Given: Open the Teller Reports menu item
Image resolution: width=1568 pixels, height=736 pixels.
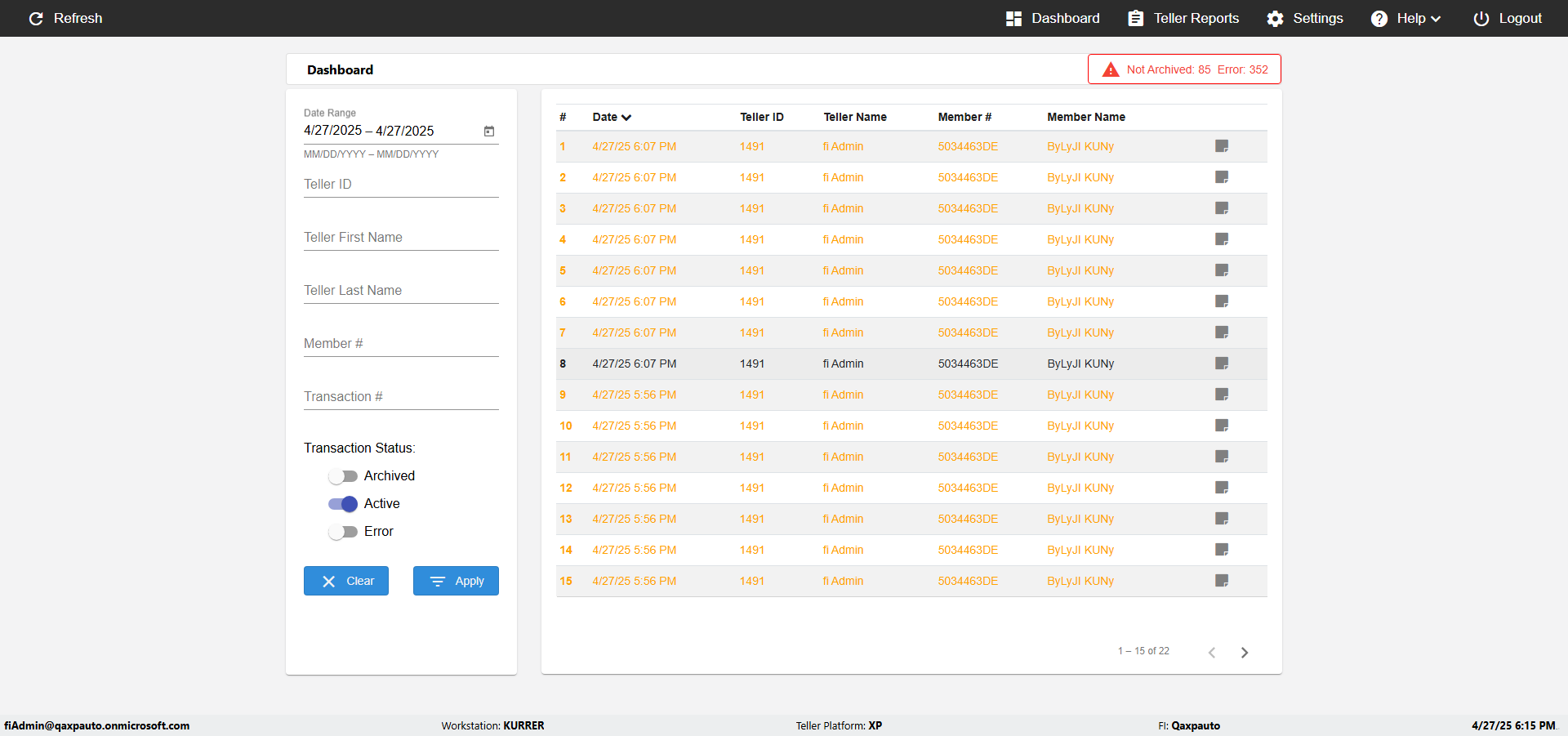Looking at the screenshot, I should 1183,18.
